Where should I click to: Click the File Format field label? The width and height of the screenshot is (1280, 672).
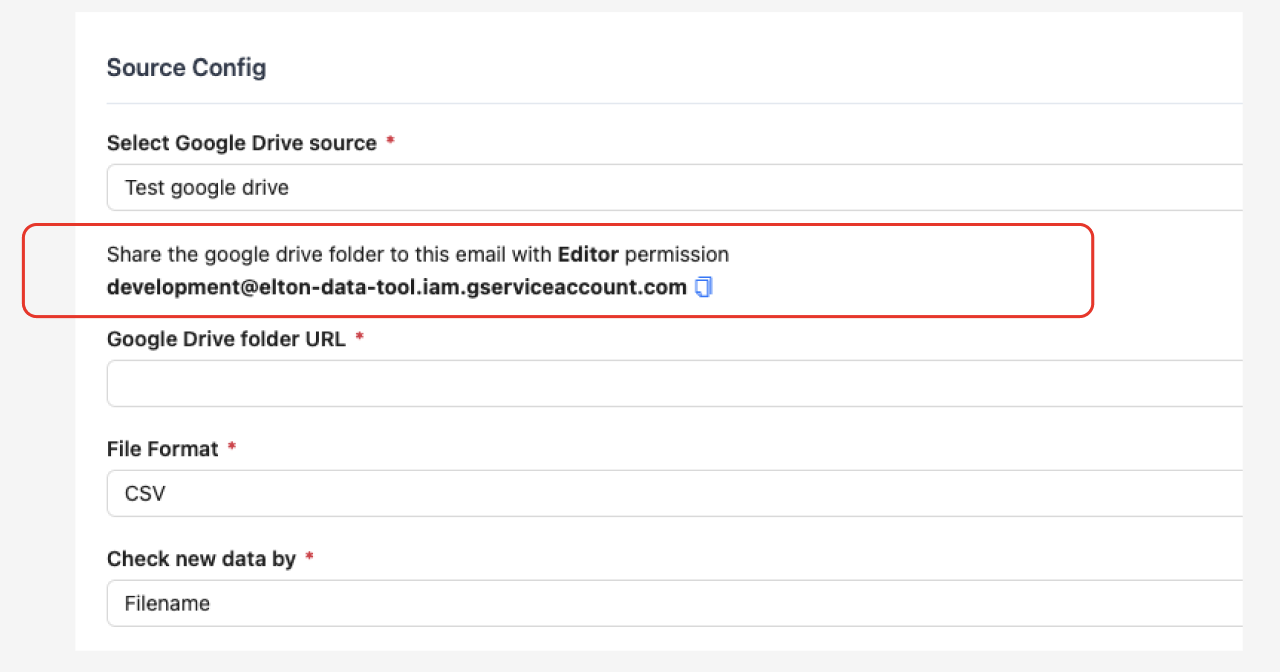pos(163,449)
